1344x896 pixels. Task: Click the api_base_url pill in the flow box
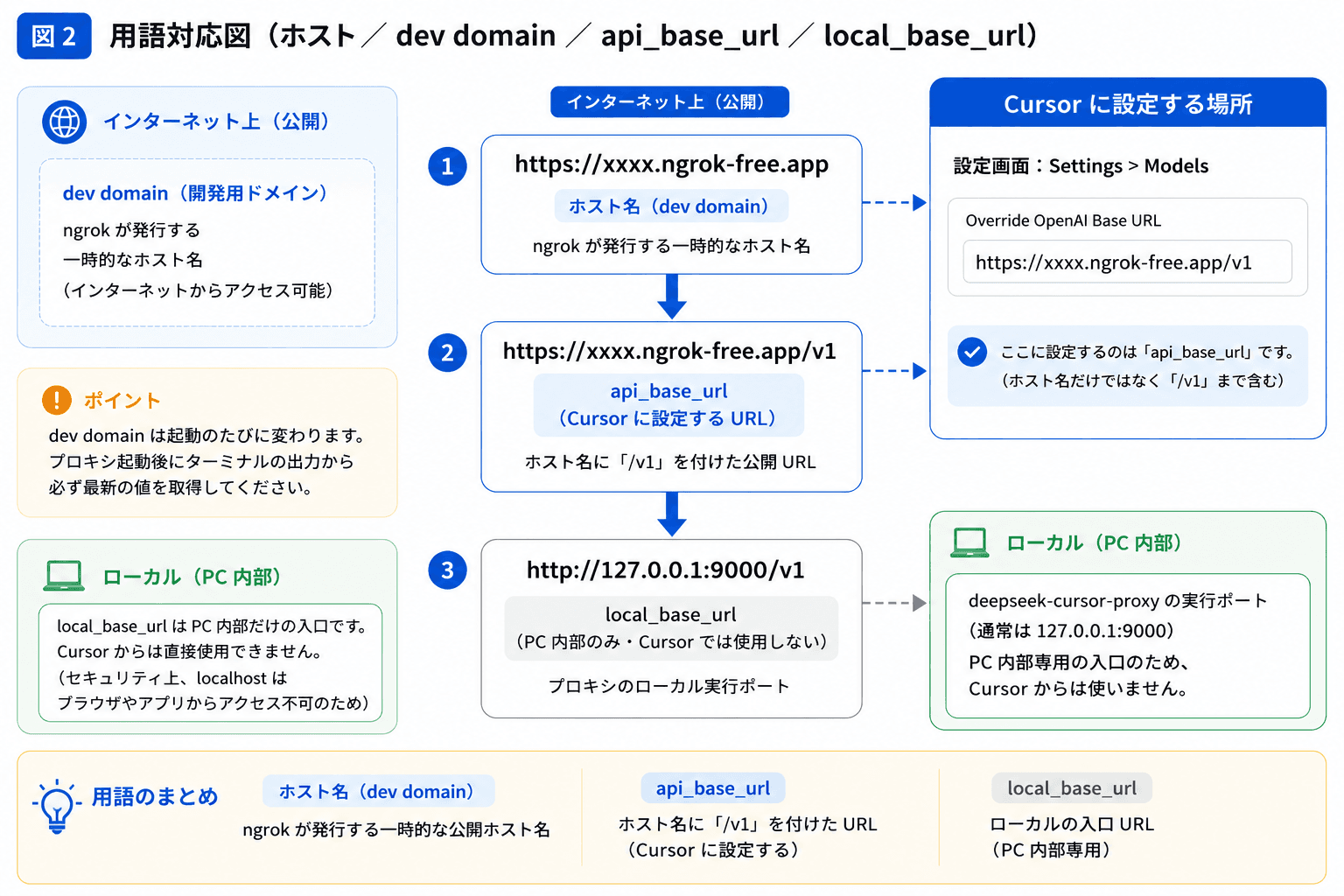click(668, 405)
